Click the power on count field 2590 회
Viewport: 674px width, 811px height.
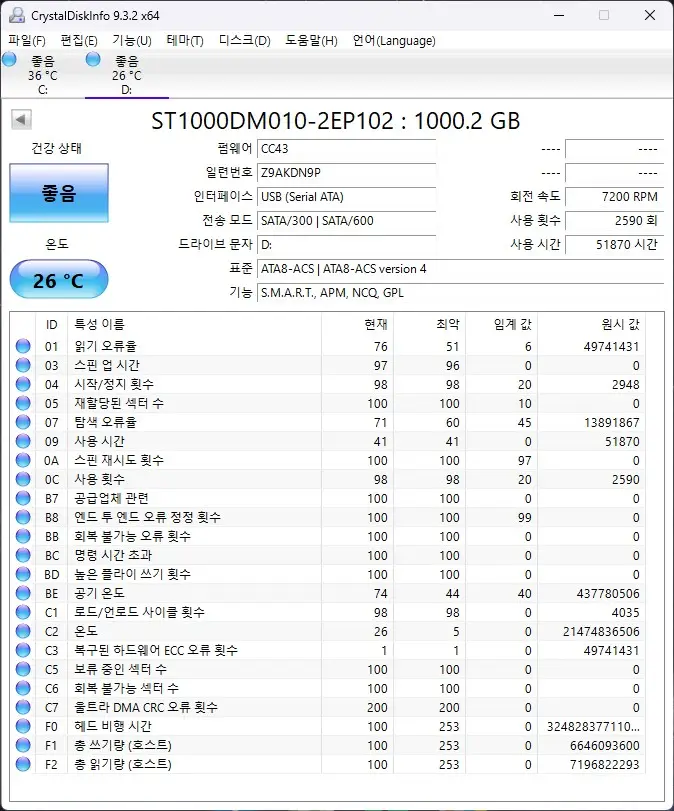614,221
